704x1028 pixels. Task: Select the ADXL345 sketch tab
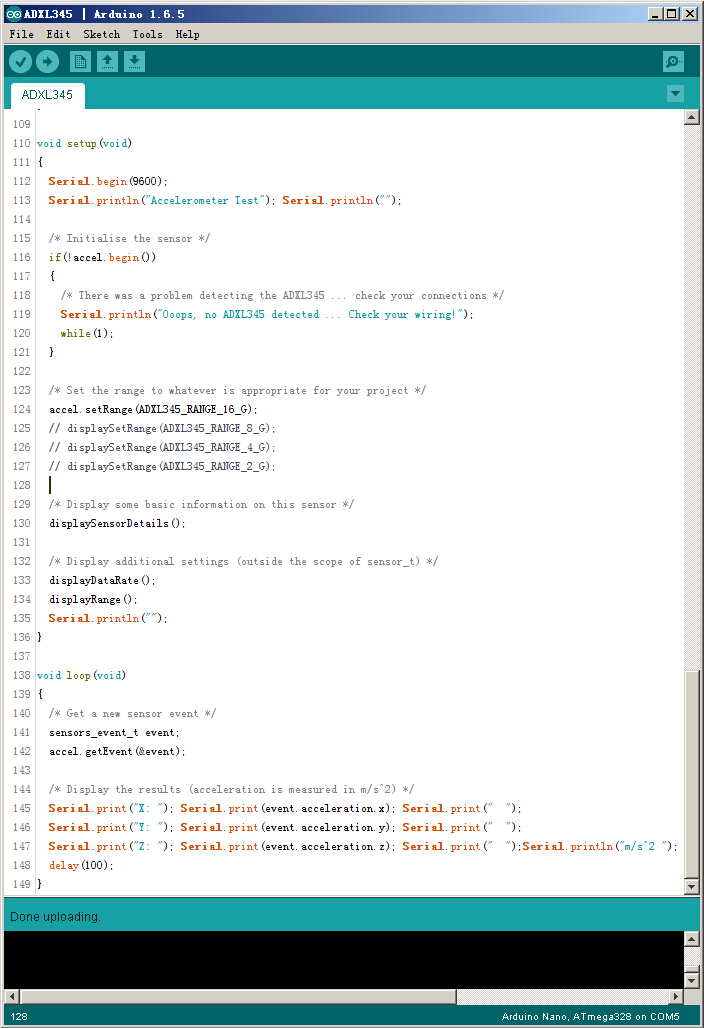click(x=47, y=95)
